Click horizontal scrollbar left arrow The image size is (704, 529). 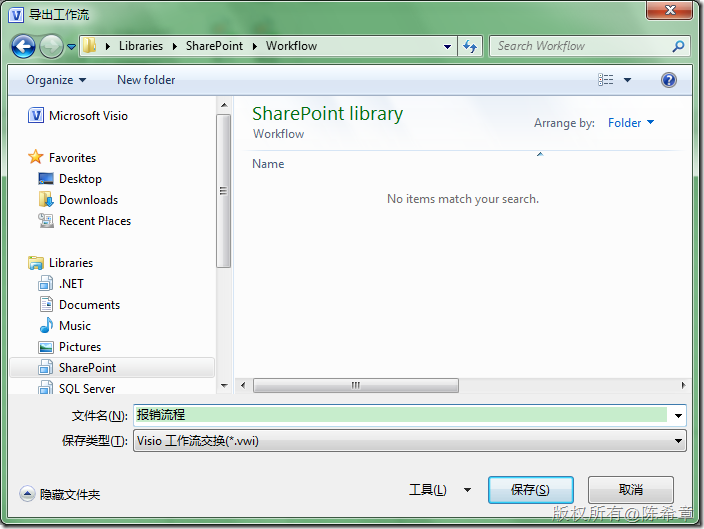click(243, 385)
